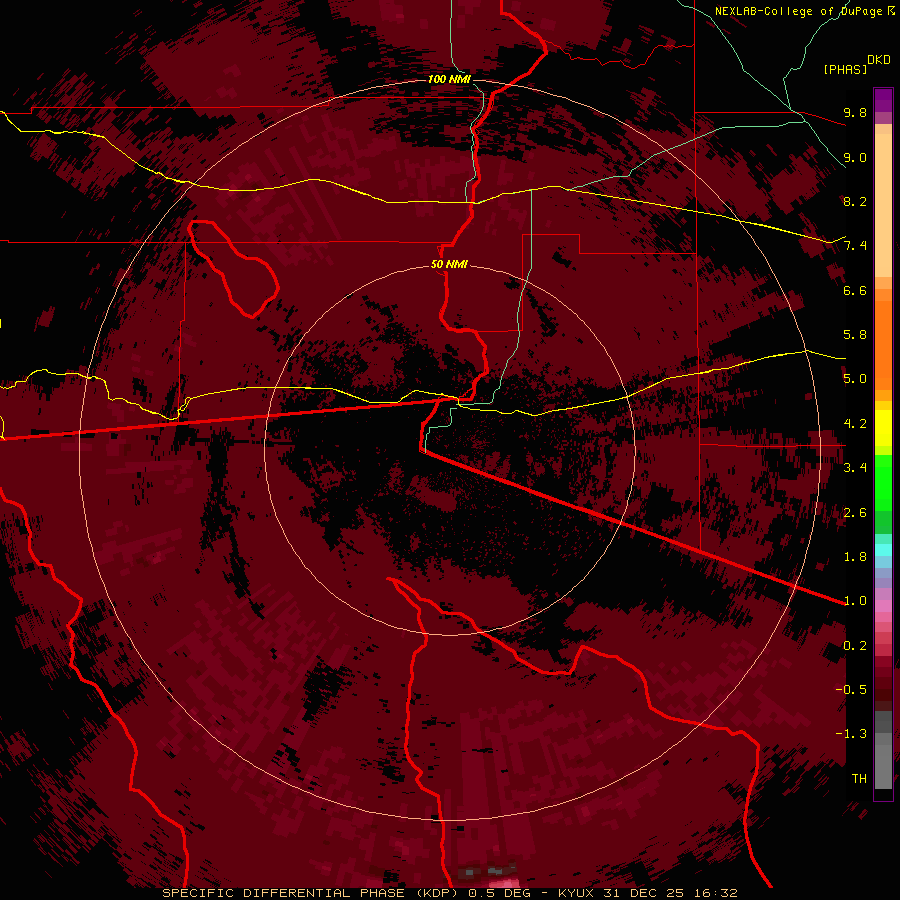The height and width of the screenshot is (900, 900).
Task: Click the (KDP) abbreviation in caption
Action: click(x=436, y=893)
